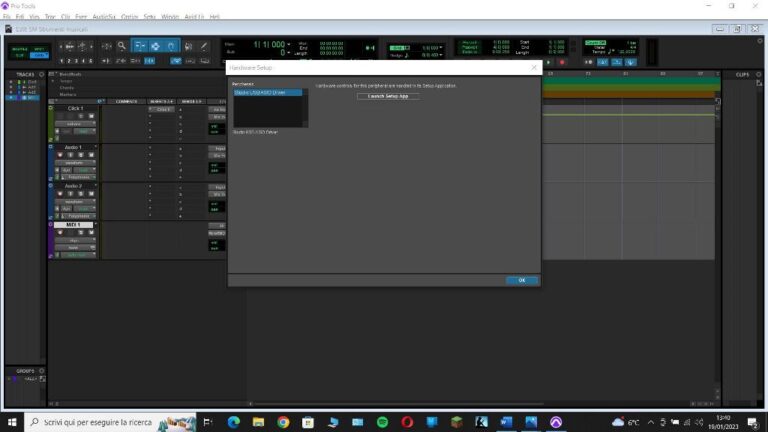Record-enable the Audio 1 track
Viewport: 768px width, 432px height.
click(x=60, y=155)
